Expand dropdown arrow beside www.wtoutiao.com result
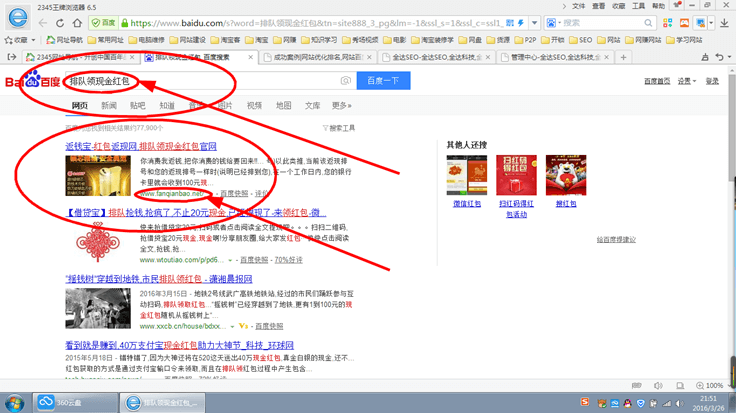The image size is (736, 413). pyautogui.click(x=230, y=260)
